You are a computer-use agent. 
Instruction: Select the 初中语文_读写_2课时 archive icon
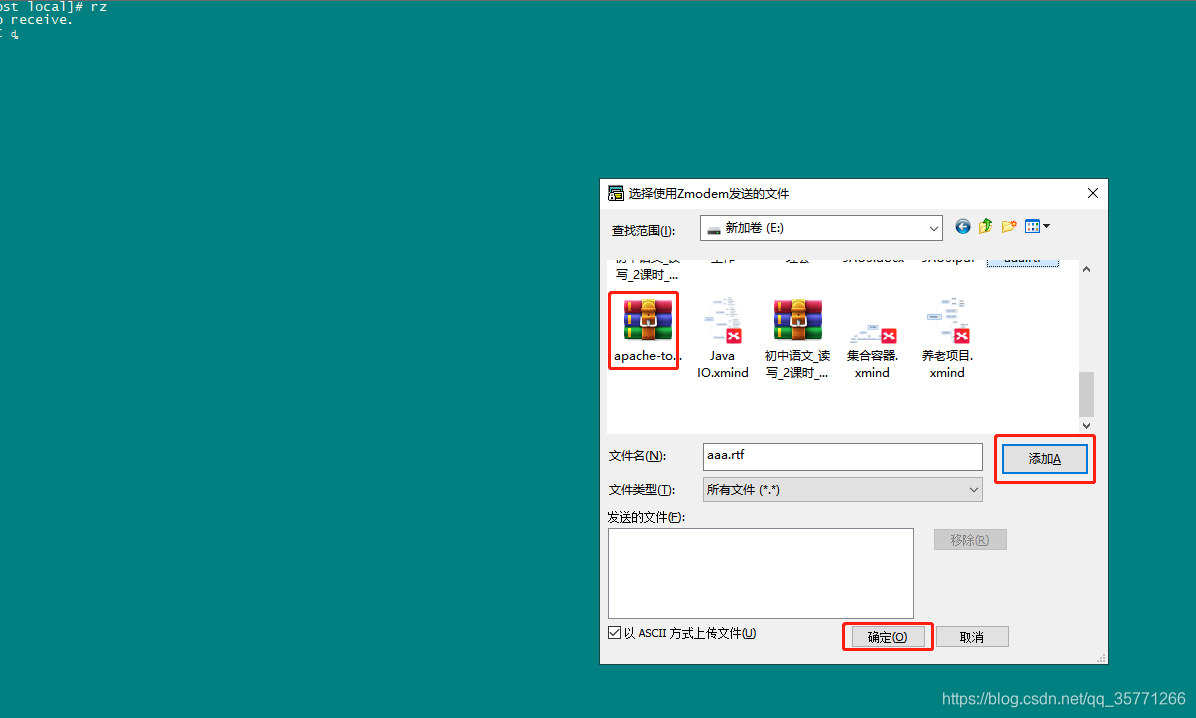coord(797,320)
